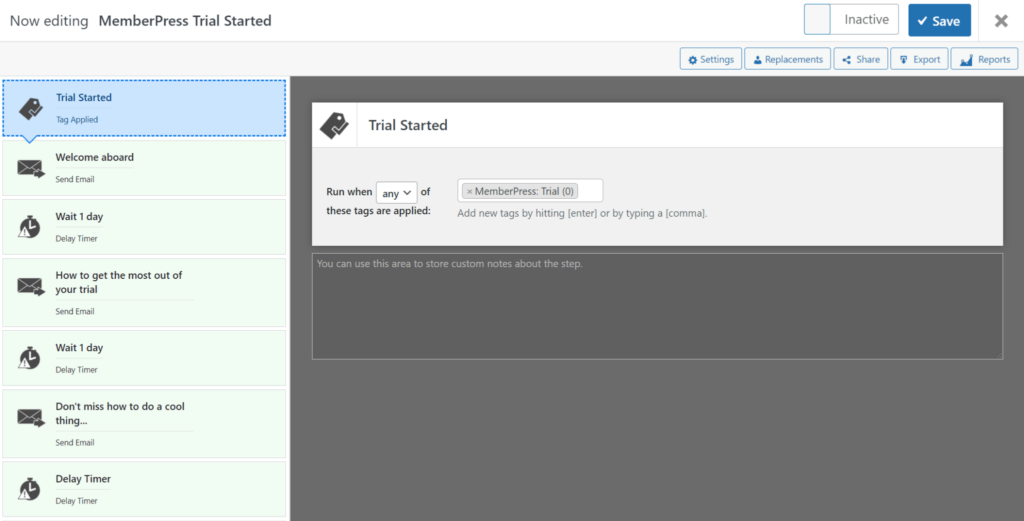Image resolution: width=1024 pixels, height=521 pixels.
Task: Select Don't miss how to do a cool thing step
Action: [x=144, y=424]
